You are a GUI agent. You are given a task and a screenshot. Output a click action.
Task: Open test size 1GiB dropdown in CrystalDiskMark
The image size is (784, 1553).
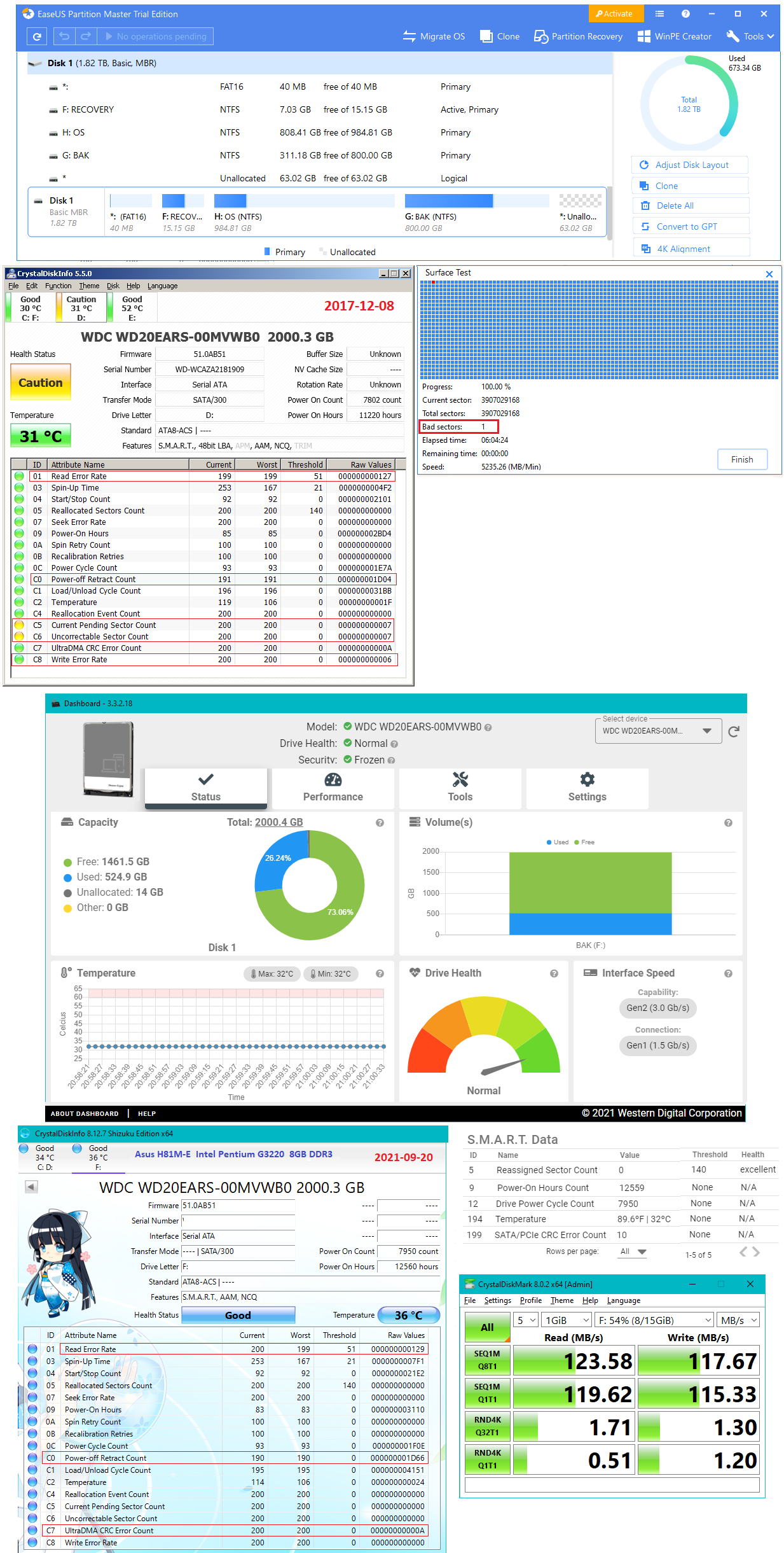(x=567, y=1320)
